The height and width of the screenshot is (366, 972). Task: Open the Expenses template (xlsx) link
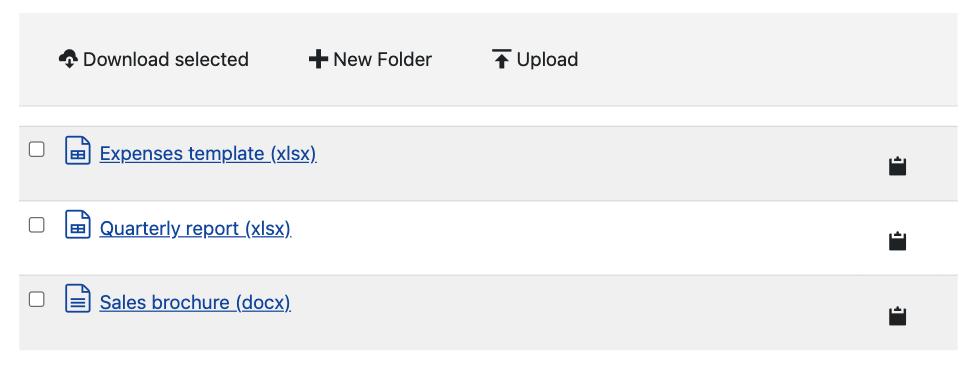[x=208, y=153]
